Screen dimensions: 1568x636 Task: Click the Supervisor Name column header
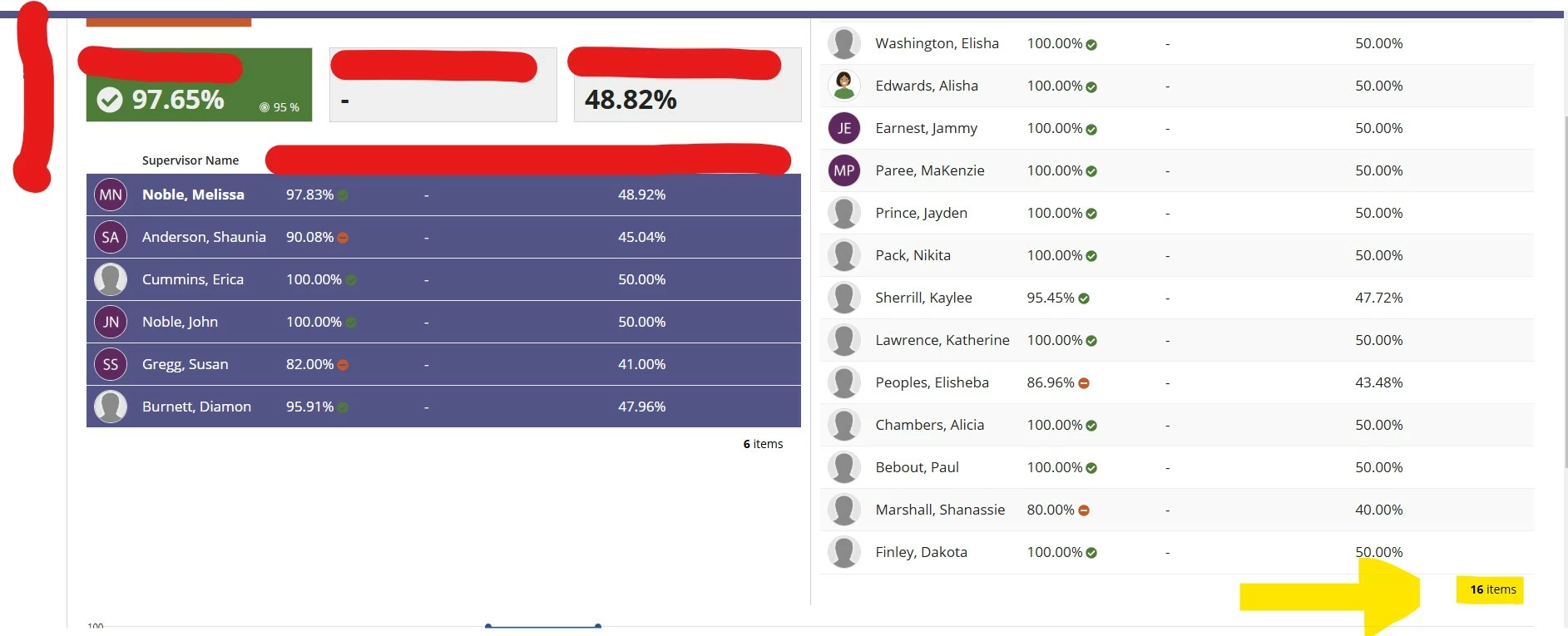click(x=190, y=160)
